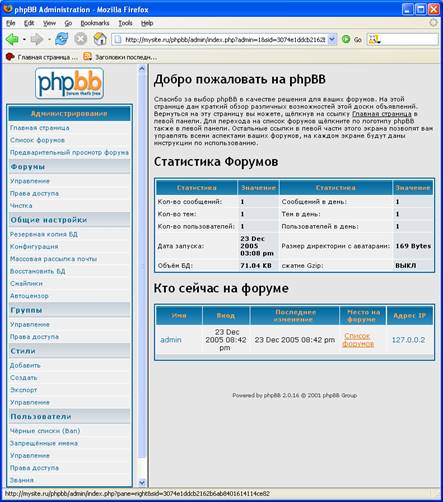Open the Forward button history dropdown arrow
The image size is (443, 502).
click(49, 40)
